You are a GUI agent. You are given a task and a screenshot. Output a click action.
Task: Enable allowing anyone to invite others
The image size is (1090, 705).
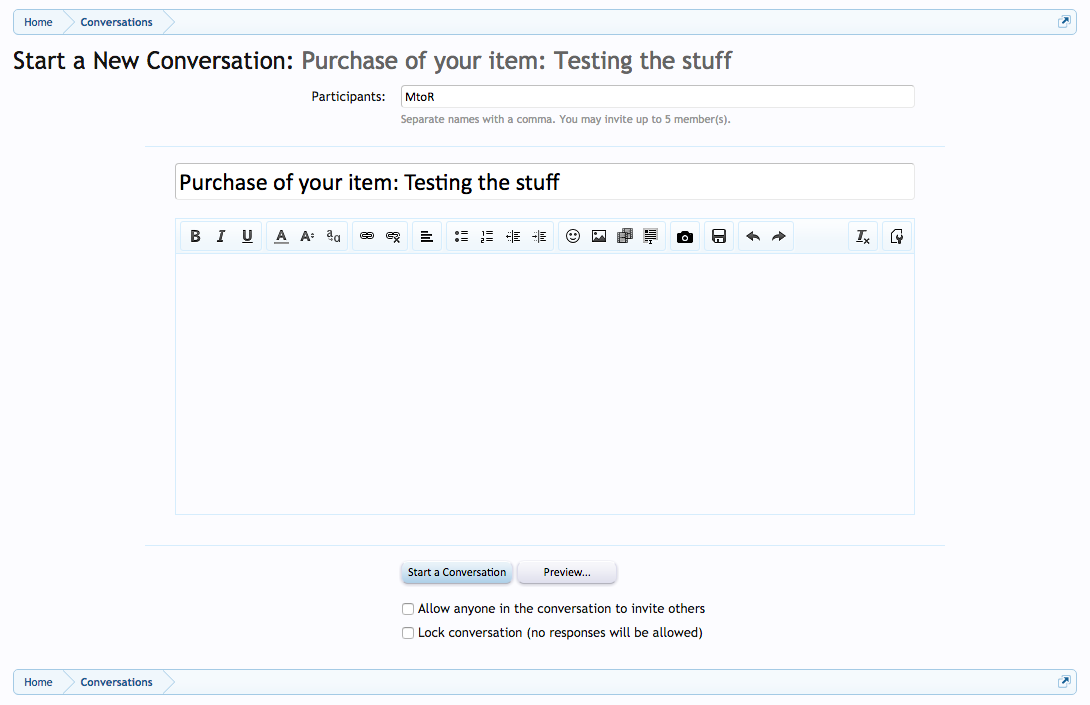point(408,609)
